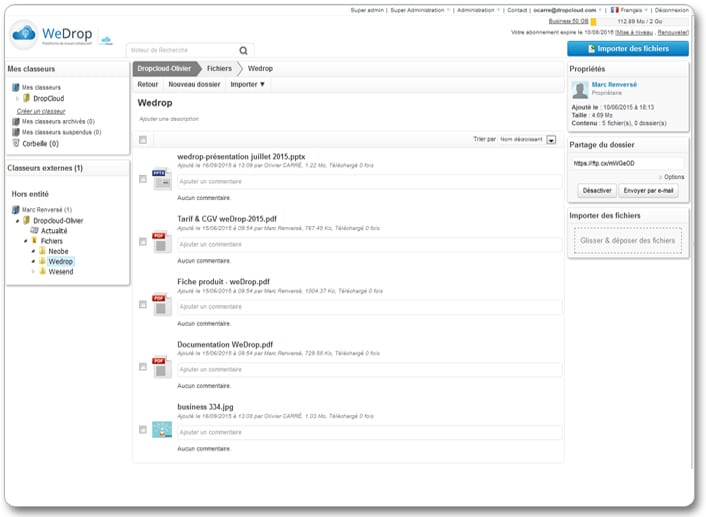This screenshot has width=706, height=517.
Task: Click the Fichiers folder icon in tree
Action: (x=34, y=240)
